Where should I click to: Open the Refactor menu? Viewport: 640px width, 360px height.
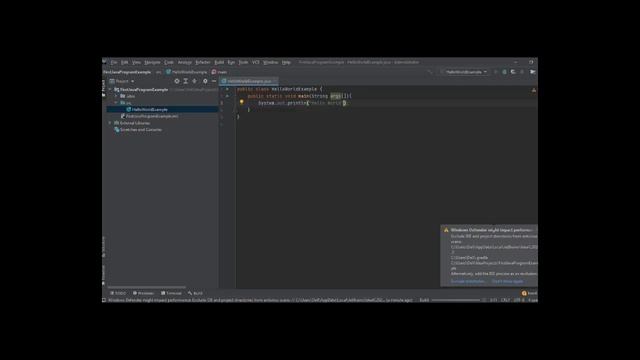click(203, 62)
